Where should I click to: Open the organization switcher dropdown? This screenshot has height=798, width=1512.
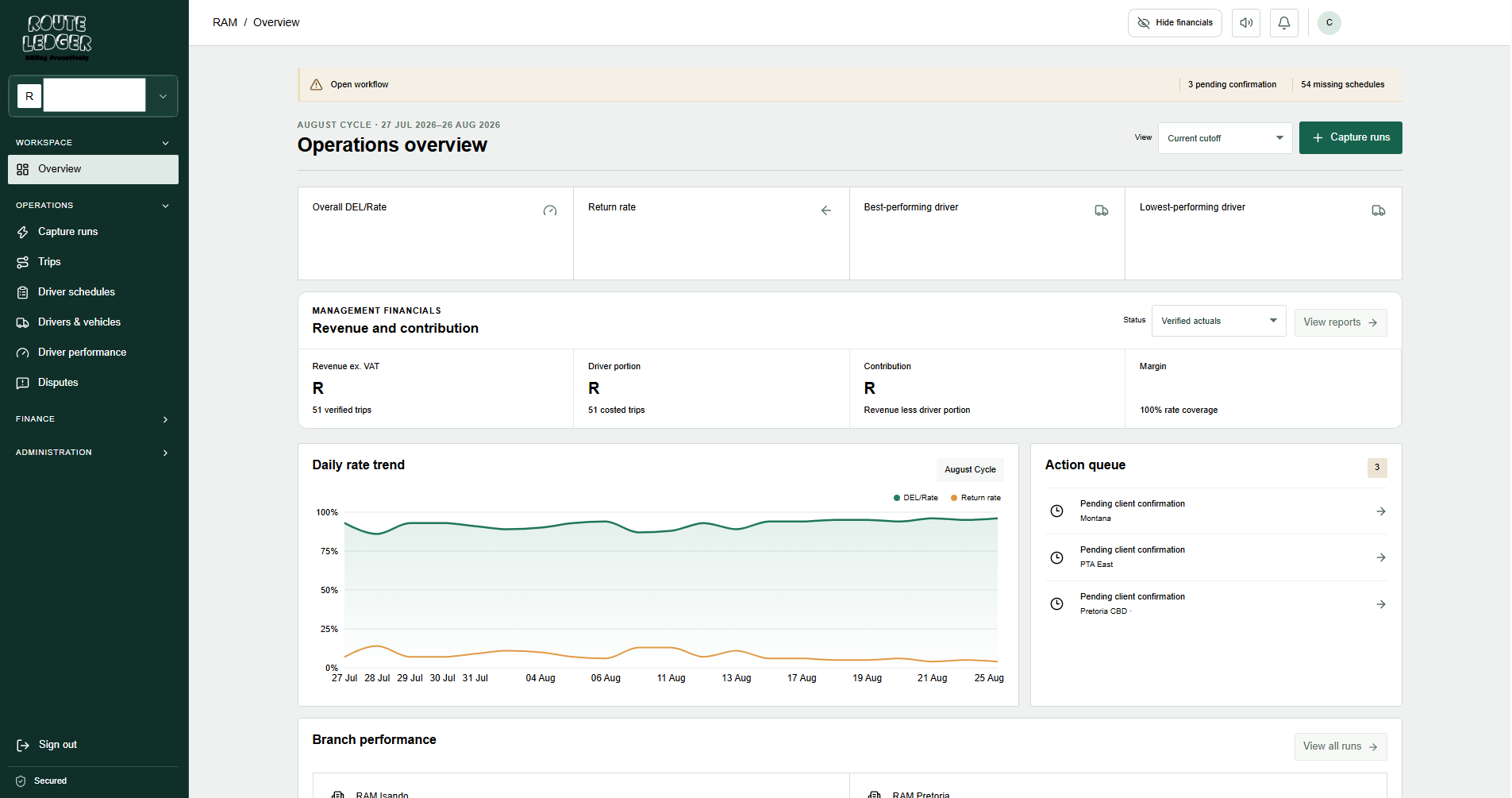tap(93, 96)
